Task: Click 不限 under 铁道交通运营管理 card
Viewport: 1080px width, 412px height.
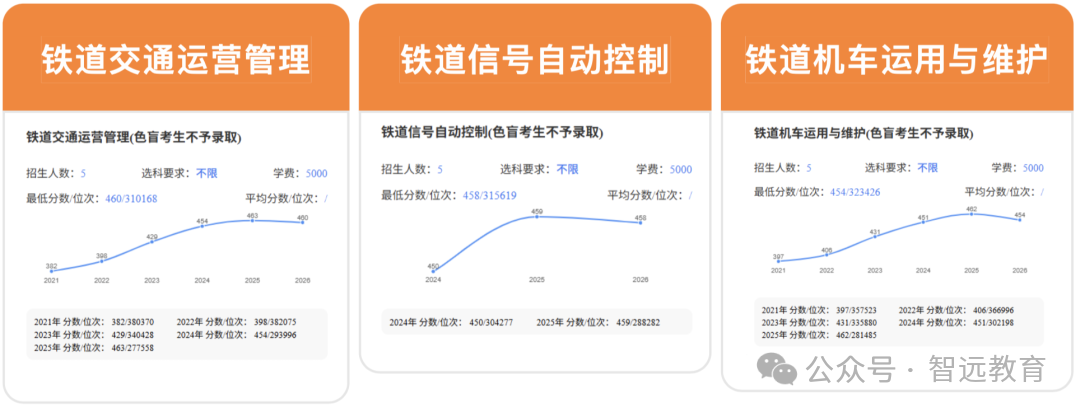Action: click(x=207, y=173)
